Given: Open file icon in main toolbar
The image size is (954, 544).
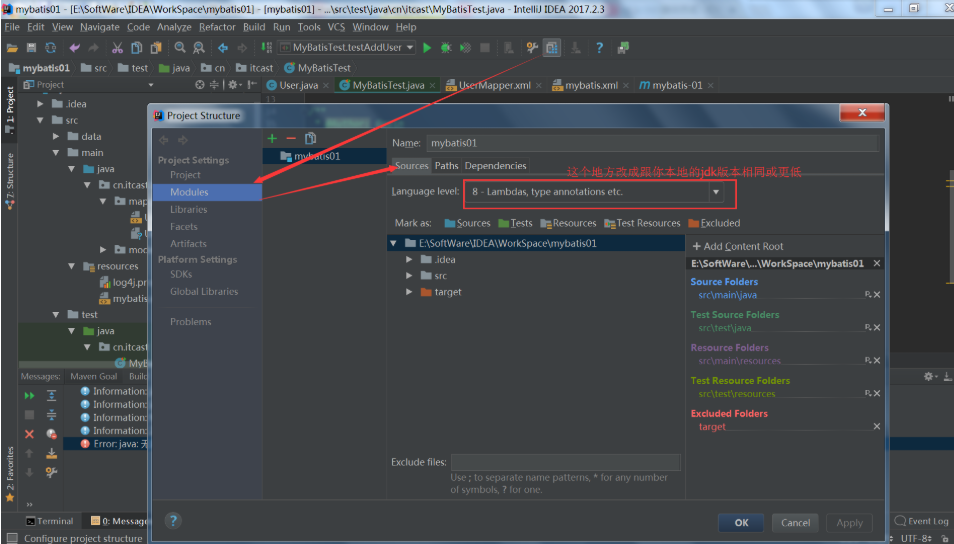Looking at the screenshot, I should 12,47.
